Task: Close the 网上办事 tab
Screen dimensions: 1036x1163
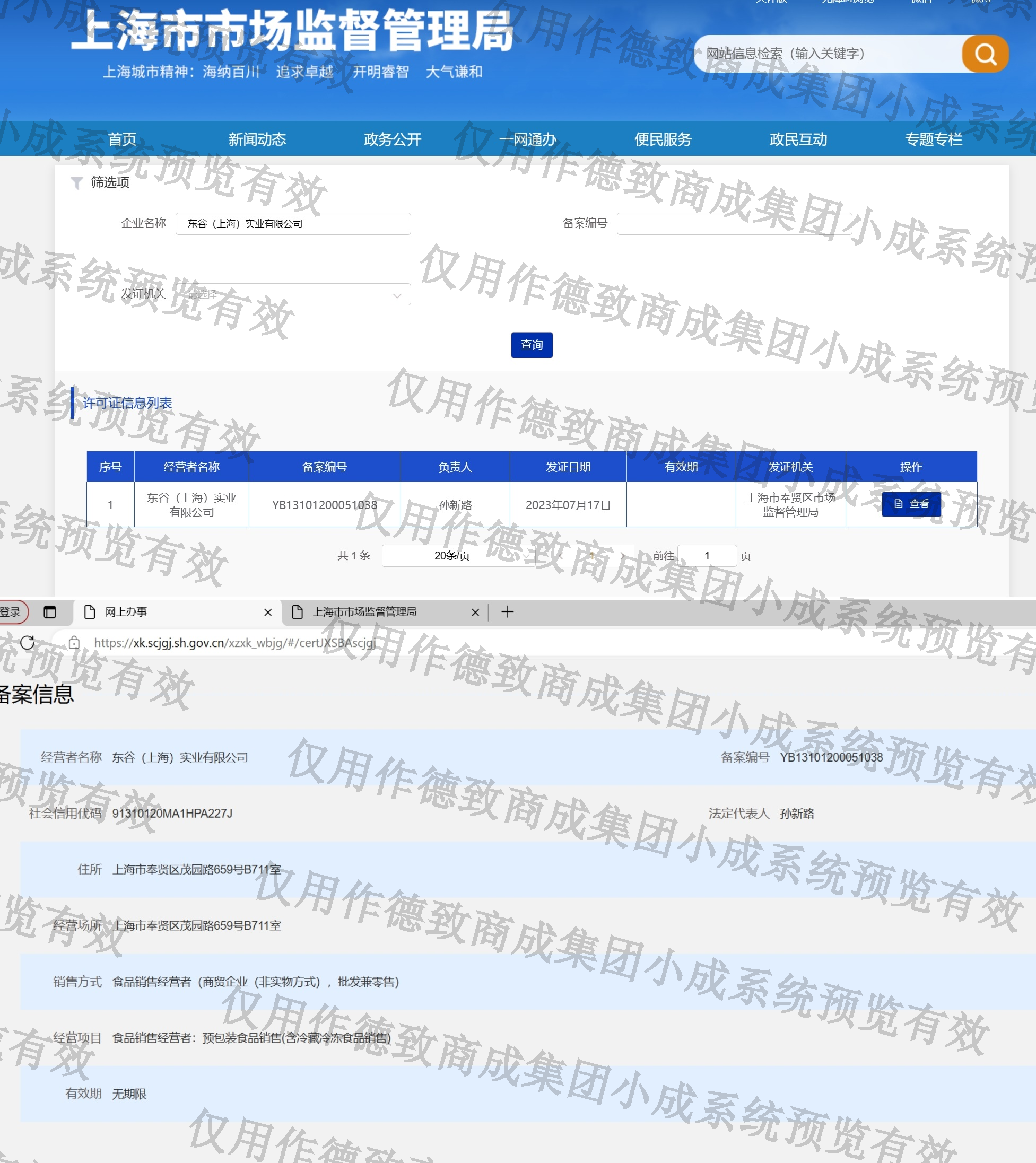Action: 267,612
